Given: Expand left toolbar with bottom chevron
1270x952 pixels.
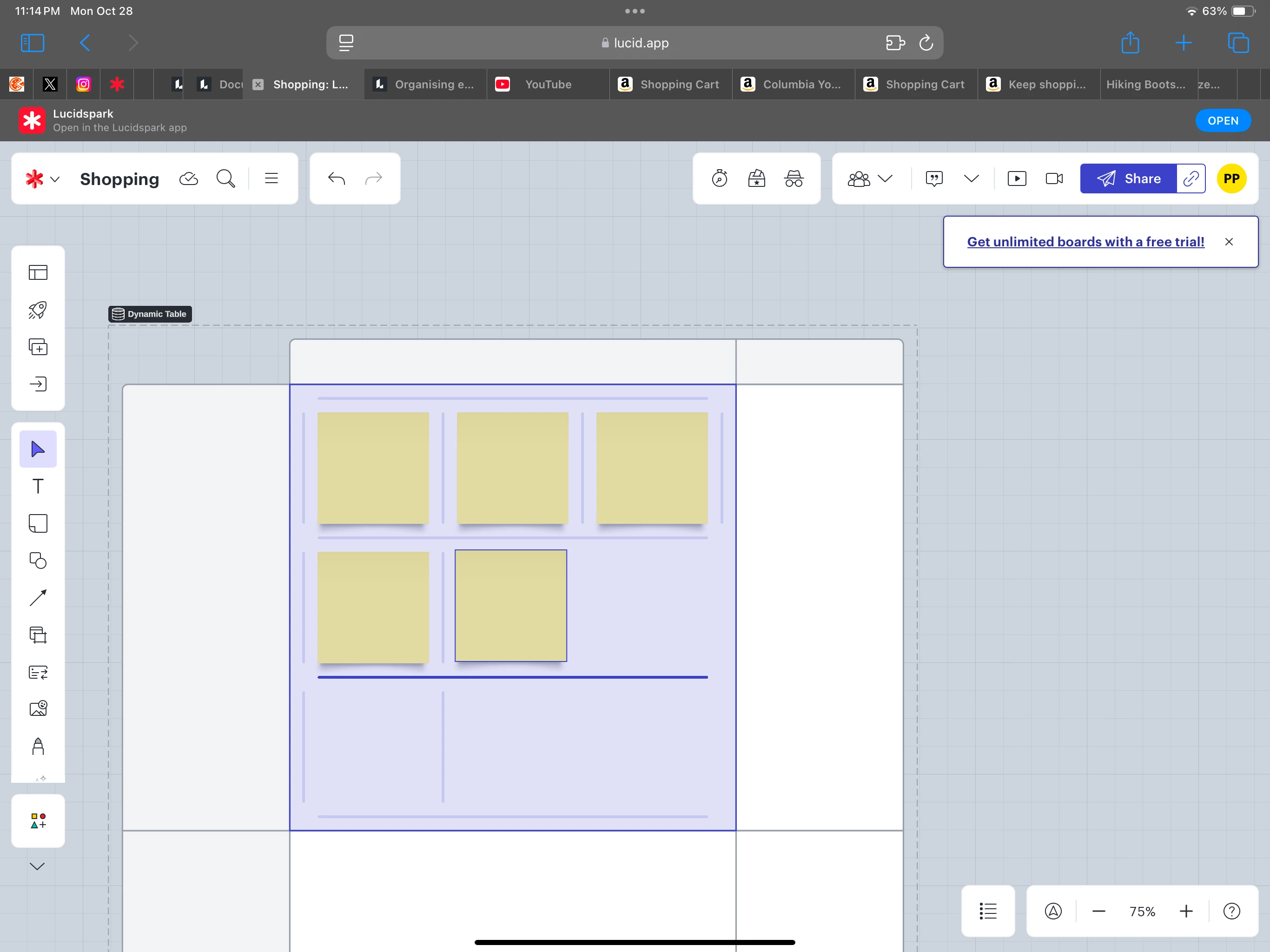Looking at the screenshot, I should (37, 866).
